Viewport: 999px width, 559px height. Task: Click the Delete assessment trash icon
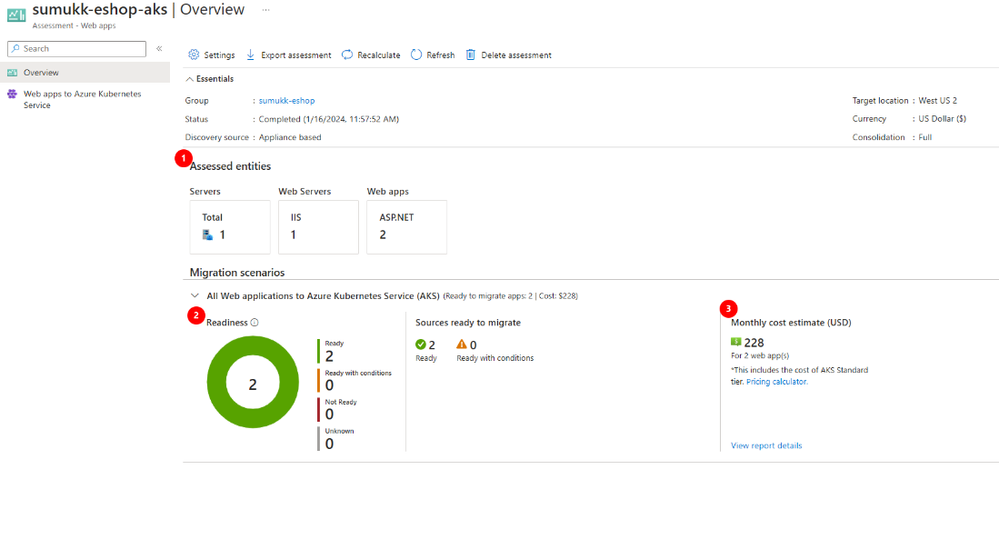pos(470,55)
